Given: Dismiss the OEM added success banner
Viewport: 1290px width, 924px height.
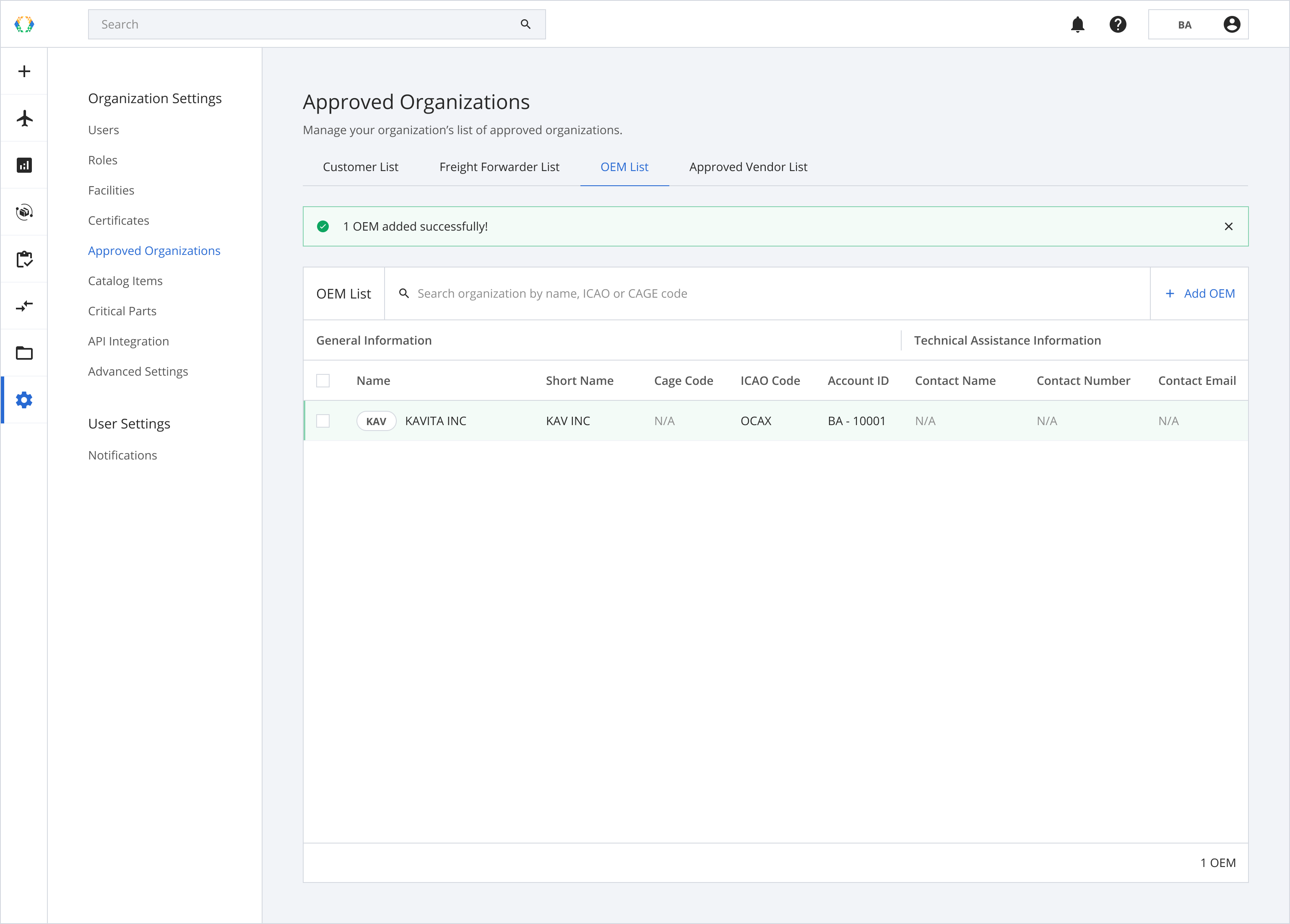Looking at the screenshot, I should pyautogui.click(x=1229, y=226).
